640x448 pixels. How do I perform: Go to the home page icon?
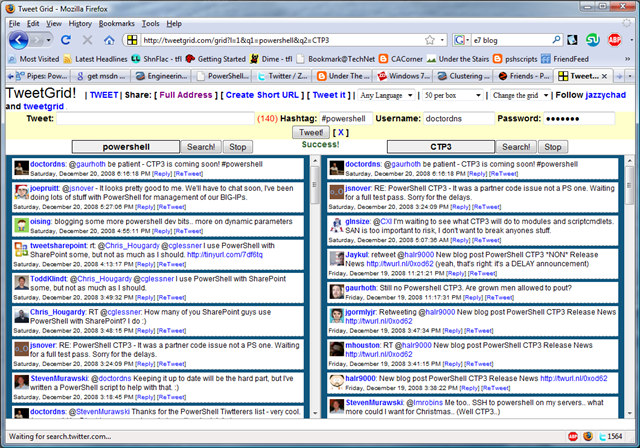coord(109,40)
